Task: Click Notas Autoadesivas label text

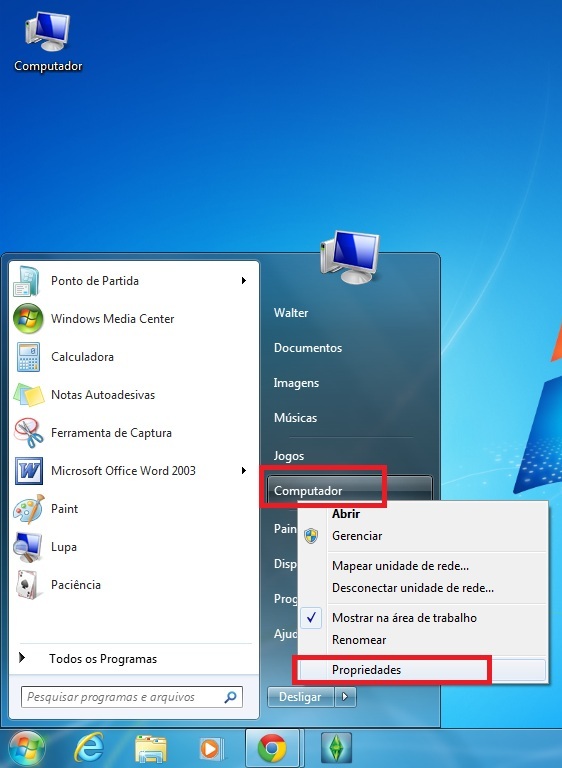Action: coord(103,395)
